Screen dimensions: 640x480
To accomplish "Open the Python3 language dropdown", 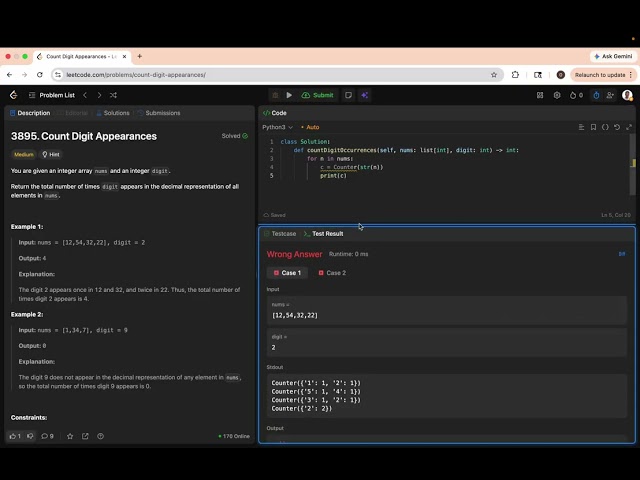I will tap(278, 127).
